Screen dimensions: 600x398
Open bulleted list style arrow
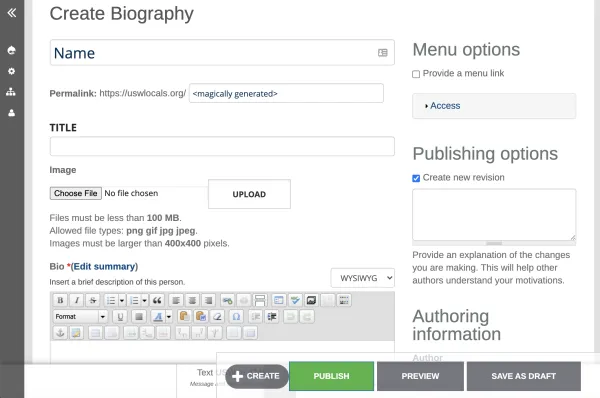[x=122, y=300]
